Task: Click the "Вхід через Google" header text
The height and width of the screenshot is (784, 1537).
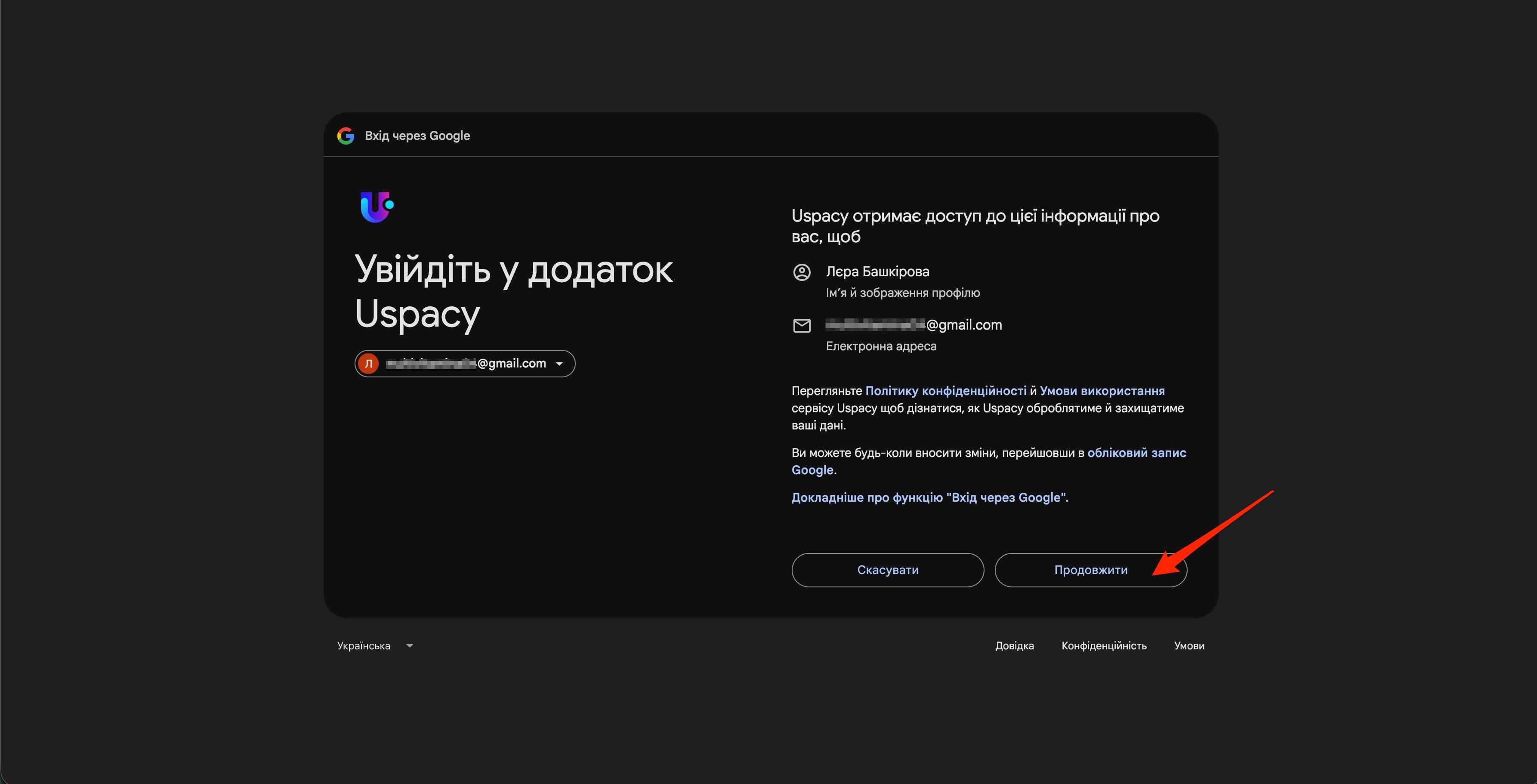Action: [x=417, y=136]
